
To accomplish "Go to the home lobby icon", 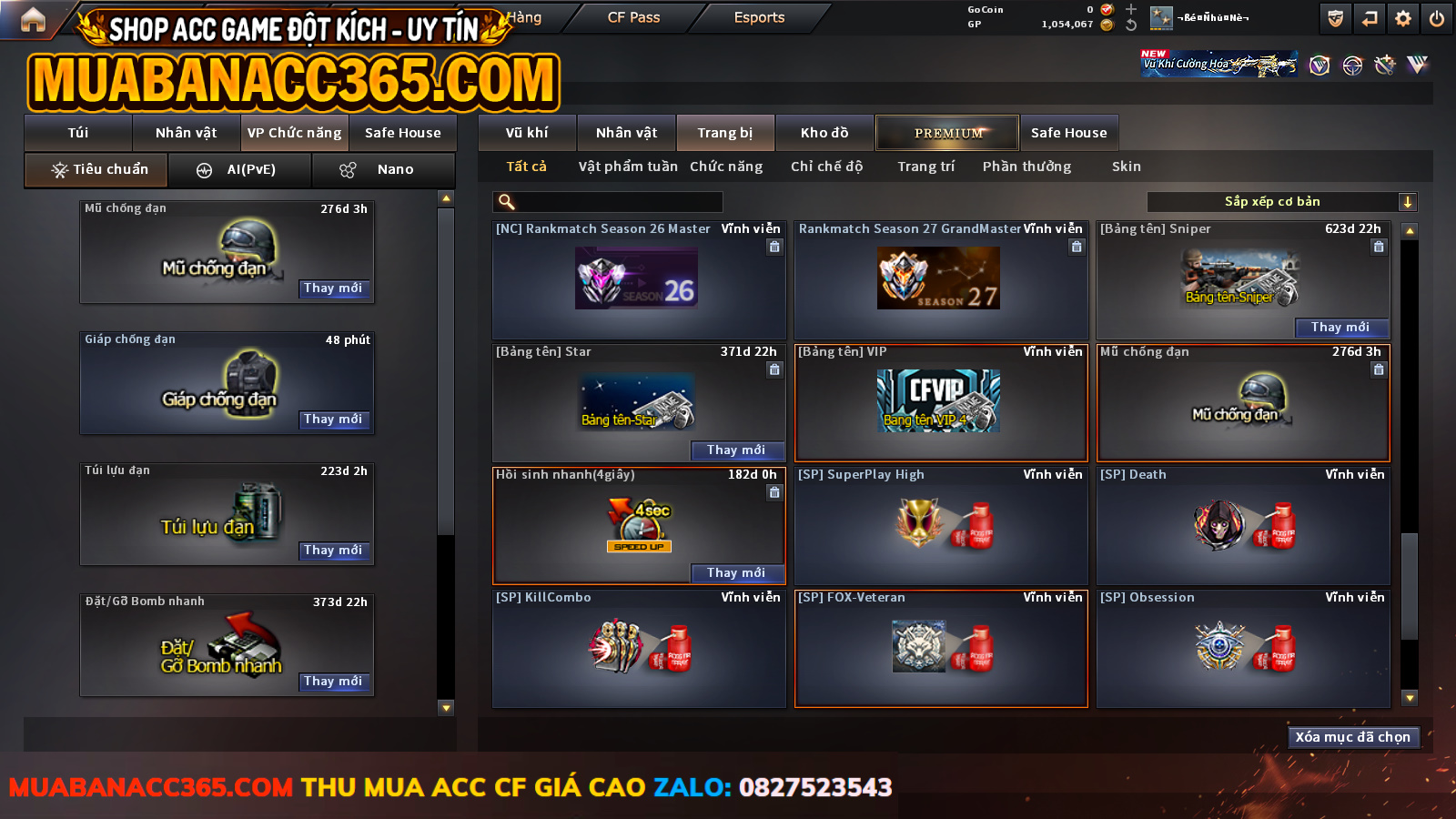I will tap(33, 19).
